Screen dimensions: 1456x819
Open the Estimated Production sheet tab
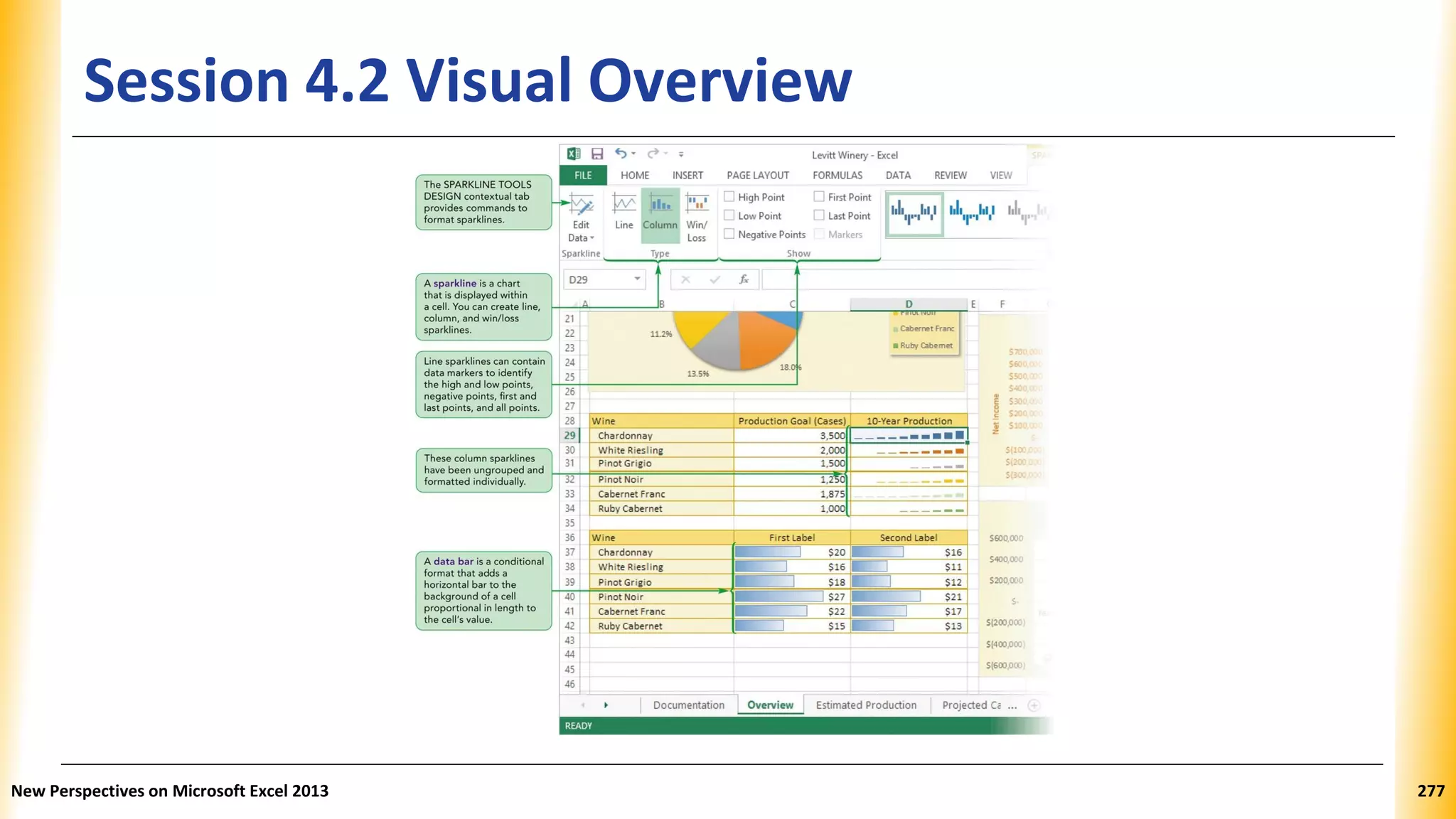coord(866,705)
